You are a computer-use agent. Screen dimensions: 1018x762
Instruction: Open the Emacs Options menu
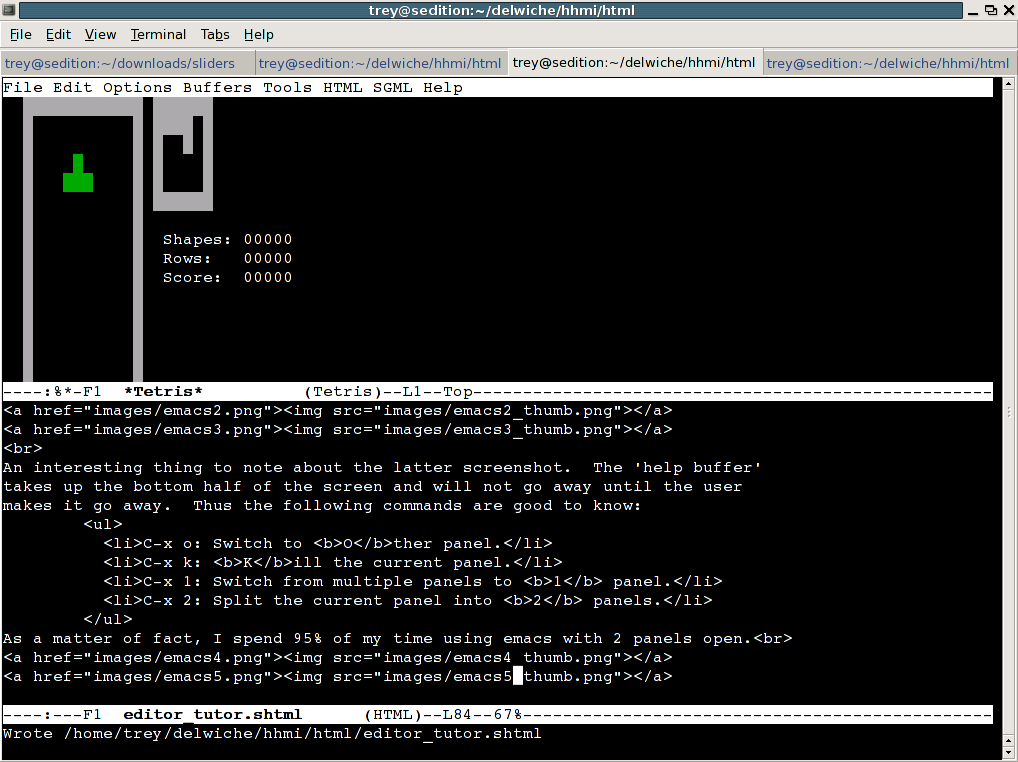pyautogui.click(x=138, y=88)
